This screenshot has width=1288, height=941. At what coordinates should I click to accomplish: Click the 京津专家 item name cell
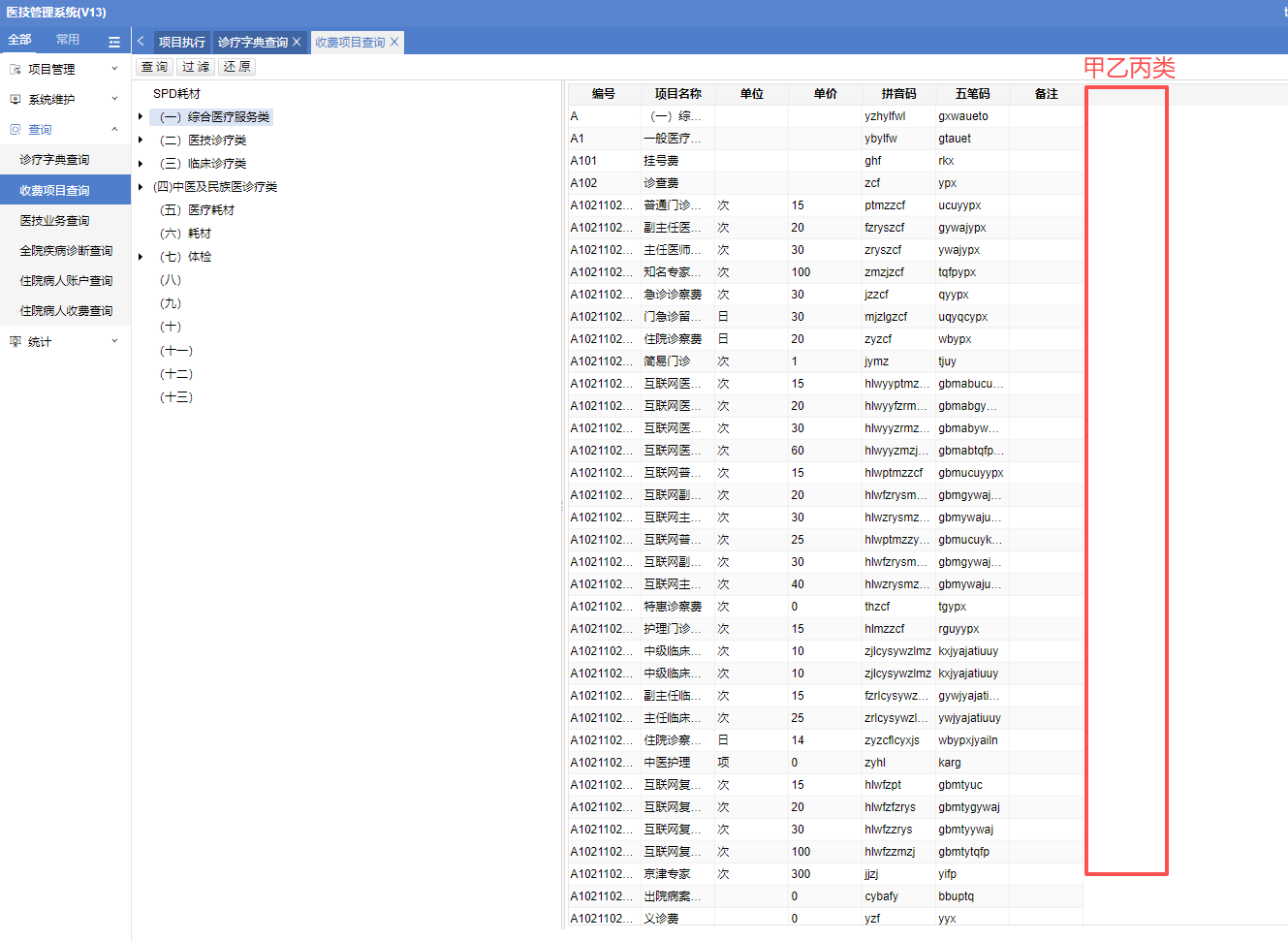pos(677,874)
